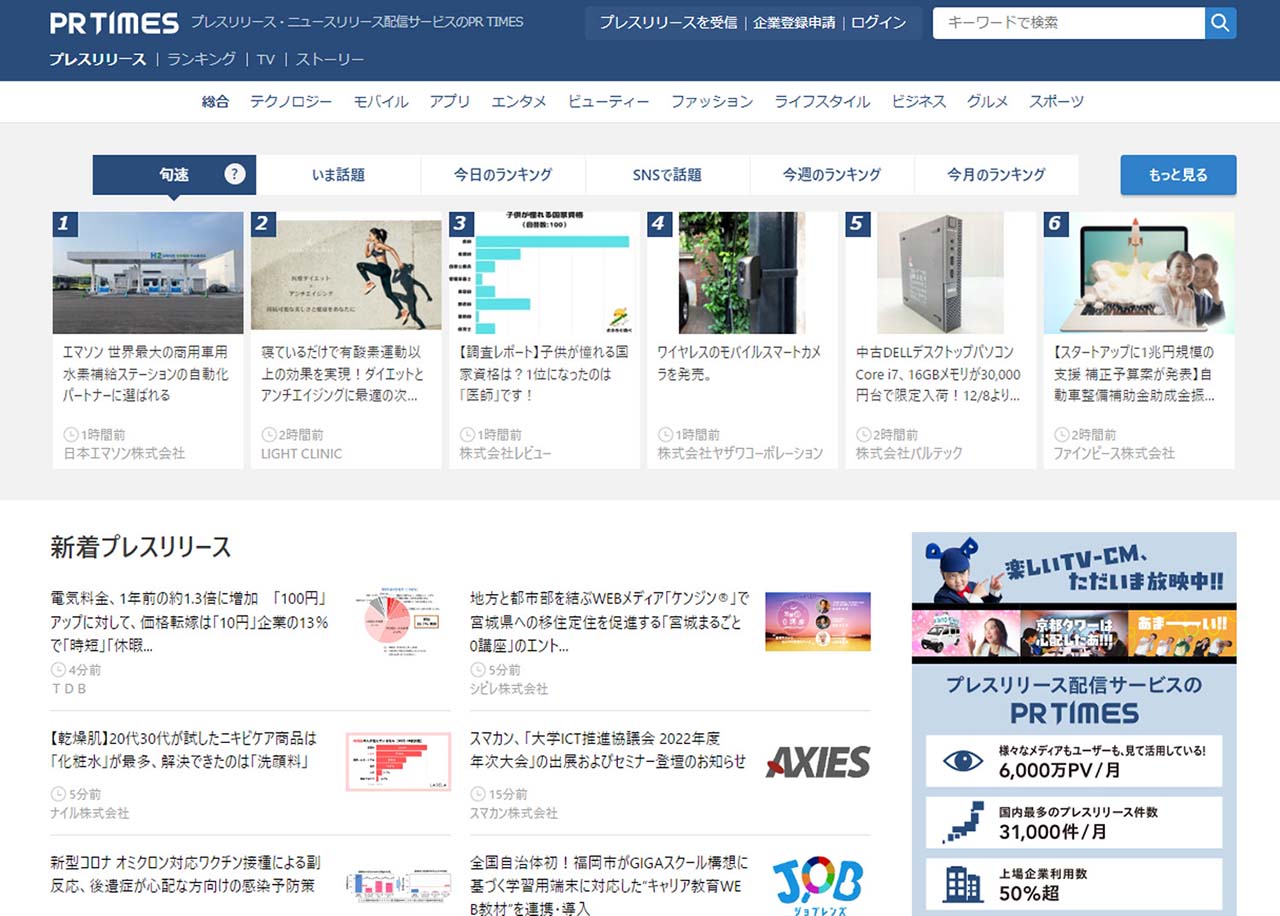Select the ファッション category
Viewport: 1280px width, 916px height.
(x=712, y=101)
